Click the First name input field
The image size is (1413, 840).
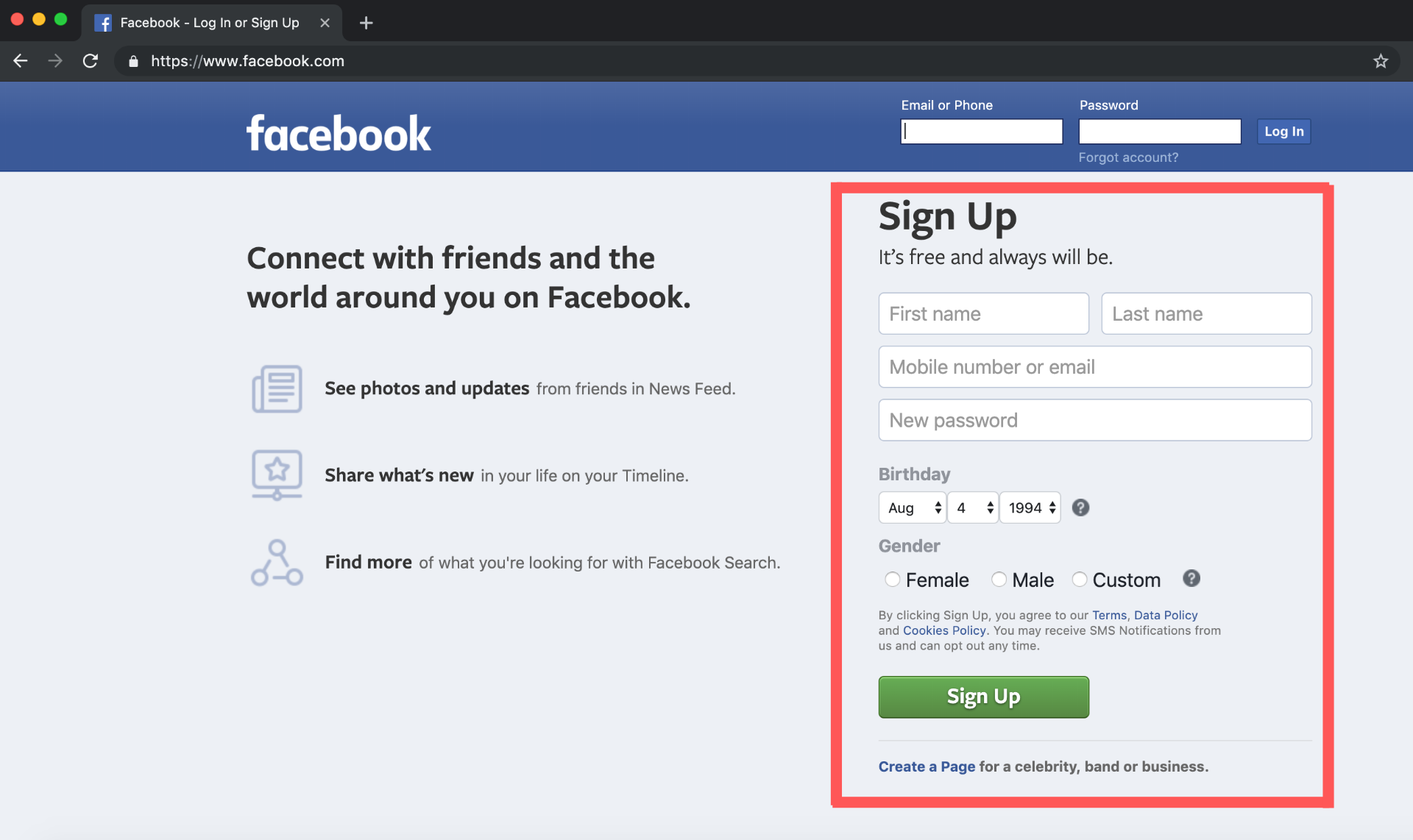983,312
